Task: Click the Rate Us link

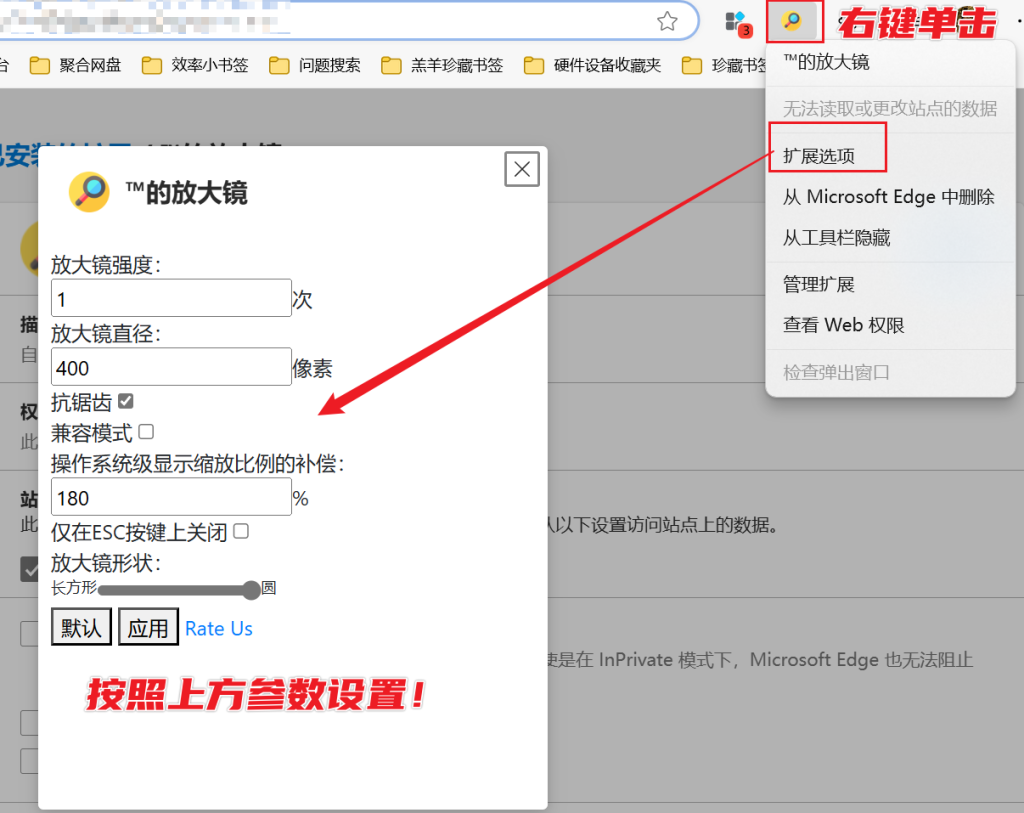Action: tap(219, 628)
